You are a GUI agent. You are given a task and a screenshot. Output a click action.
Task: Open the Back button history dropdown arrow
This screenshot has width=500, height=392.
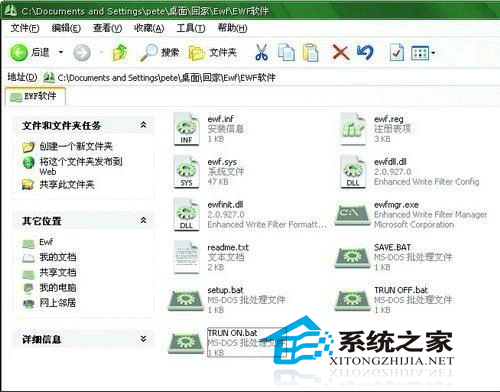pos(61,52)
